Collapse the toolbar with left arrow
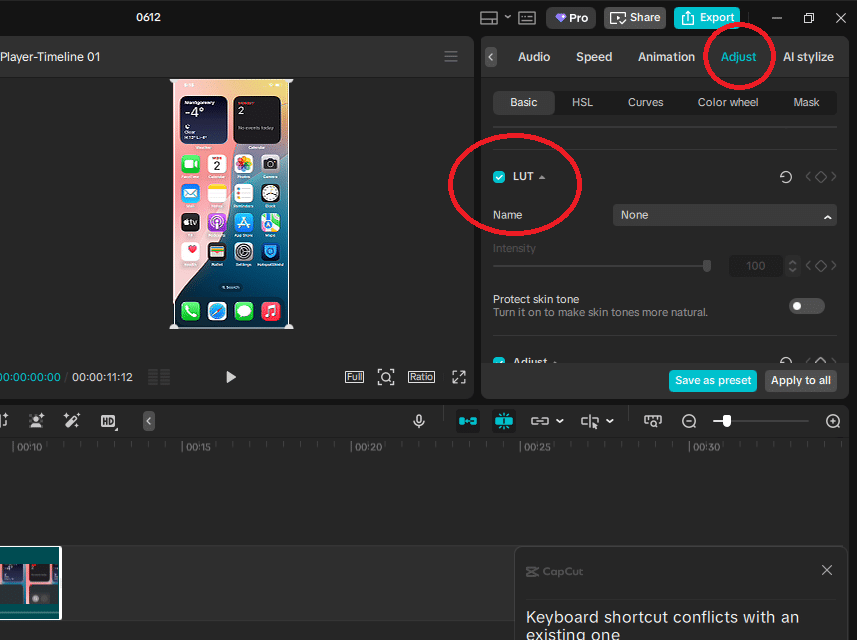 [149, 421]
